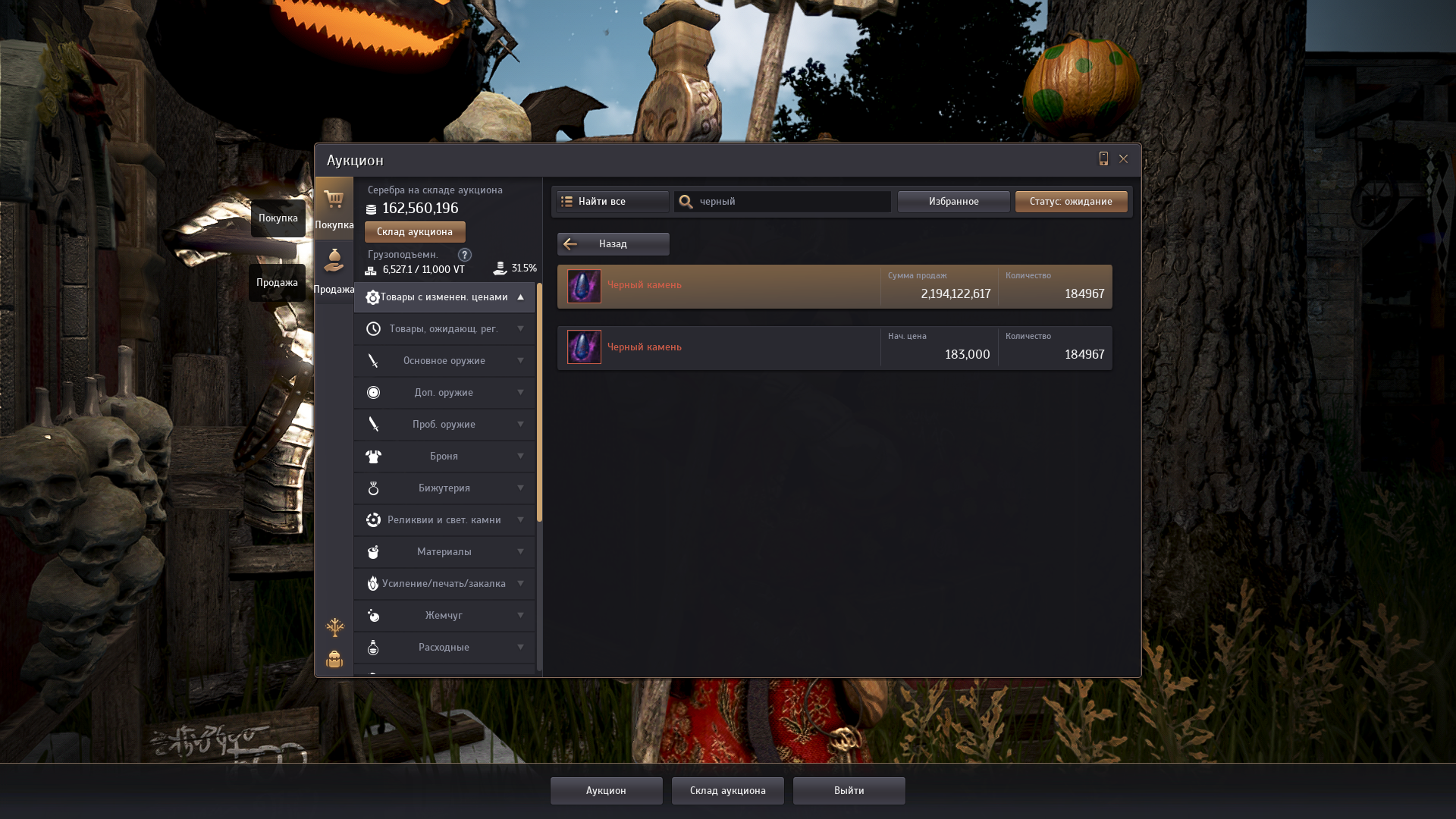This screenshot has height=819, width=1456.
Task: Toggle the Статус: ожидание filter
Action: pyautogui.click(x=1071, y=202)
